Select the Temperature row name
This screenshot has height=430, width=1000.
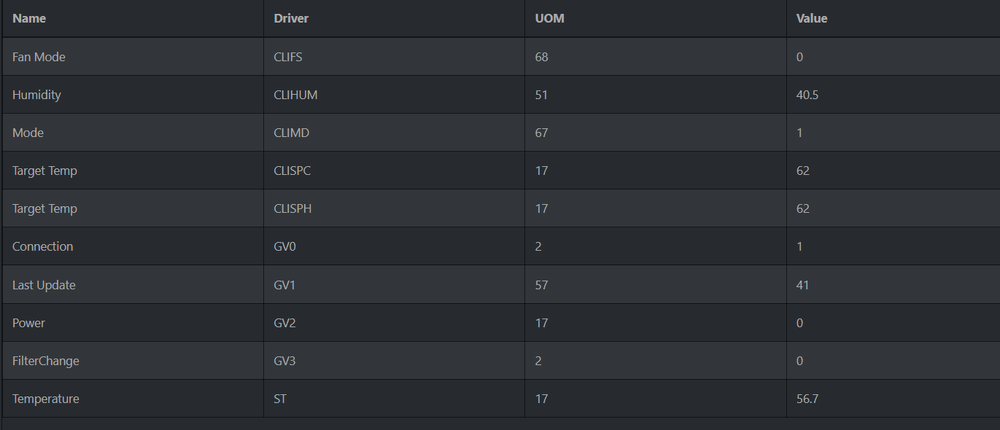pos(46,399)
